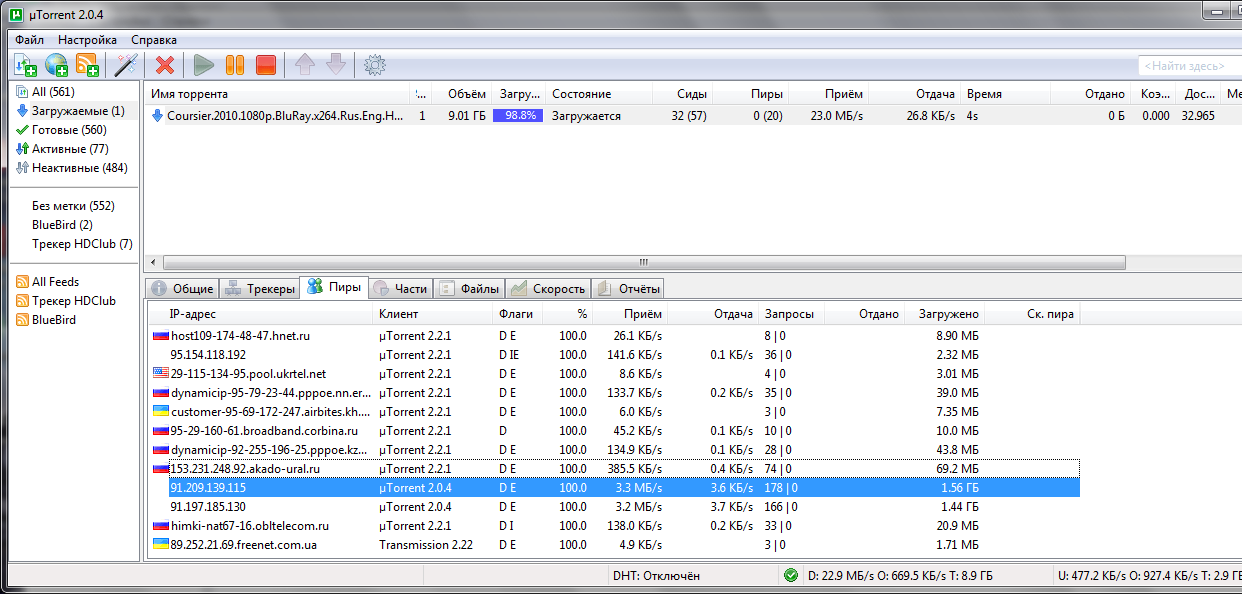The image size is (1242, 594).
Task: Select Без метки (552) label
Action: pos(73,206)
